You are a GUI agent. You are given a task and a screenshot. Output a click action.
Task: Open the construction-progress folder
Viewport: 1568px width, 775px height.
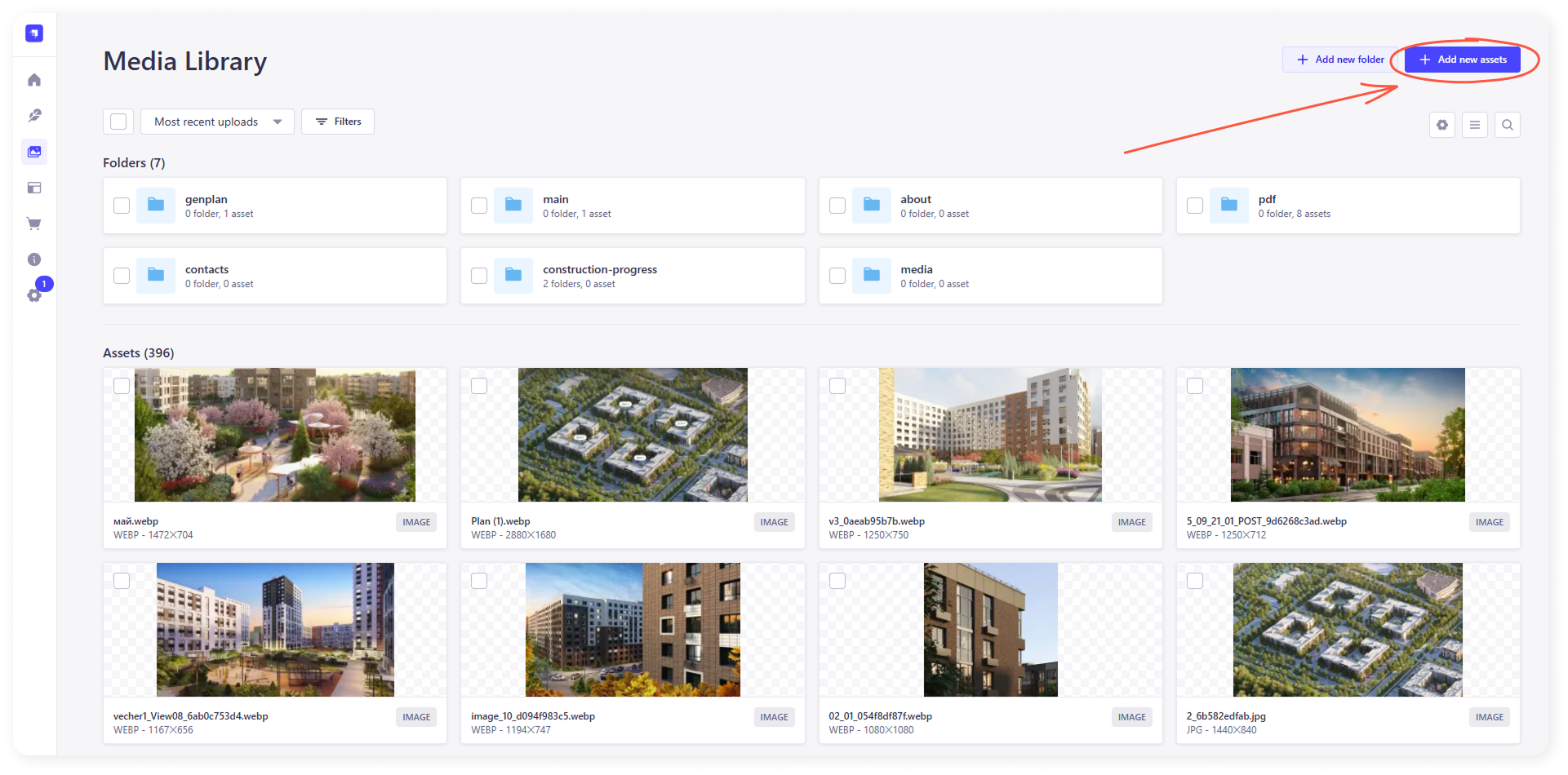click(599, 270)
